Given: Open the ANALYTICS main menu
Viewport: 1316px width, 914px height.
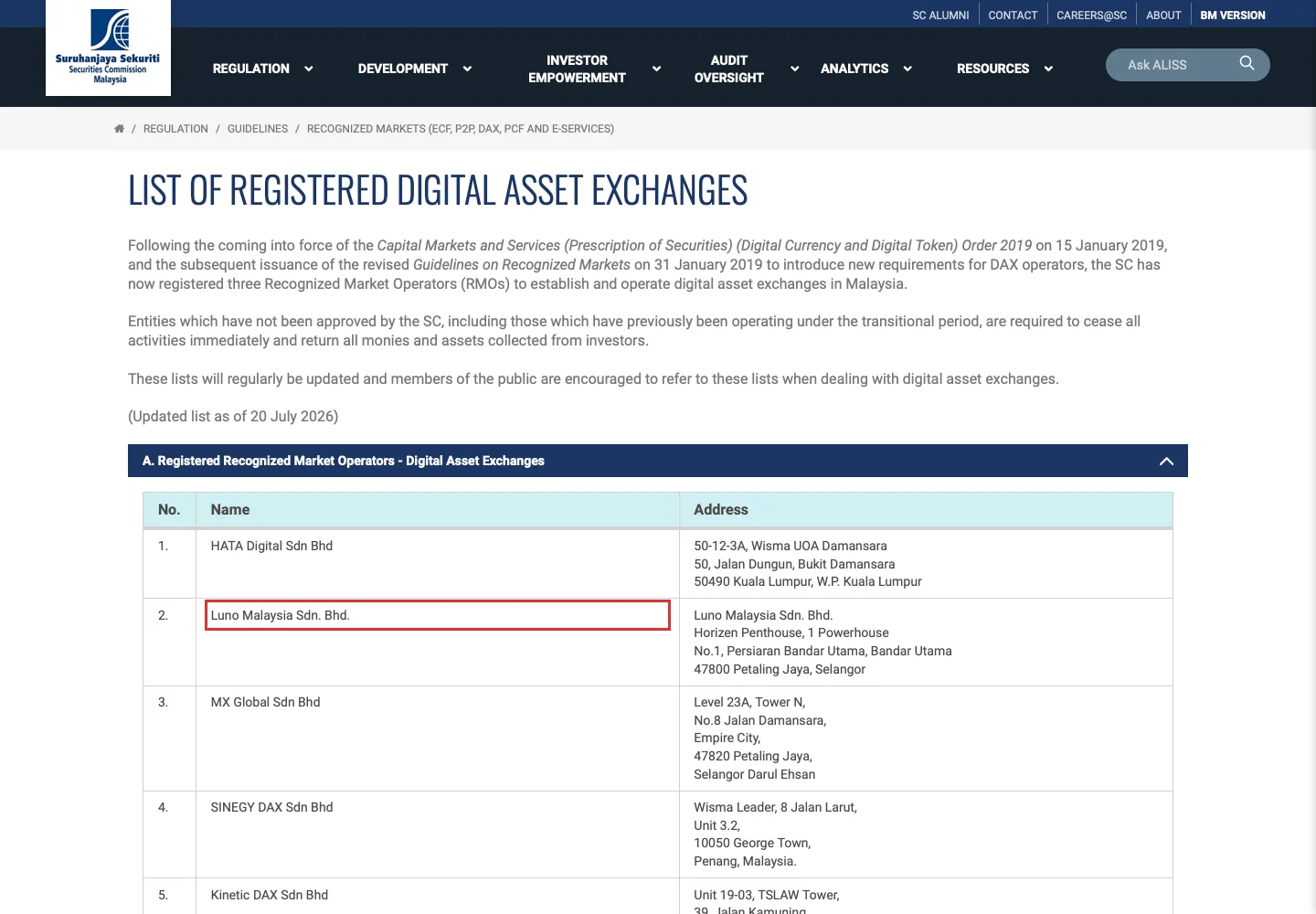Looking at the screenshot, I should (x=854, y=69).
